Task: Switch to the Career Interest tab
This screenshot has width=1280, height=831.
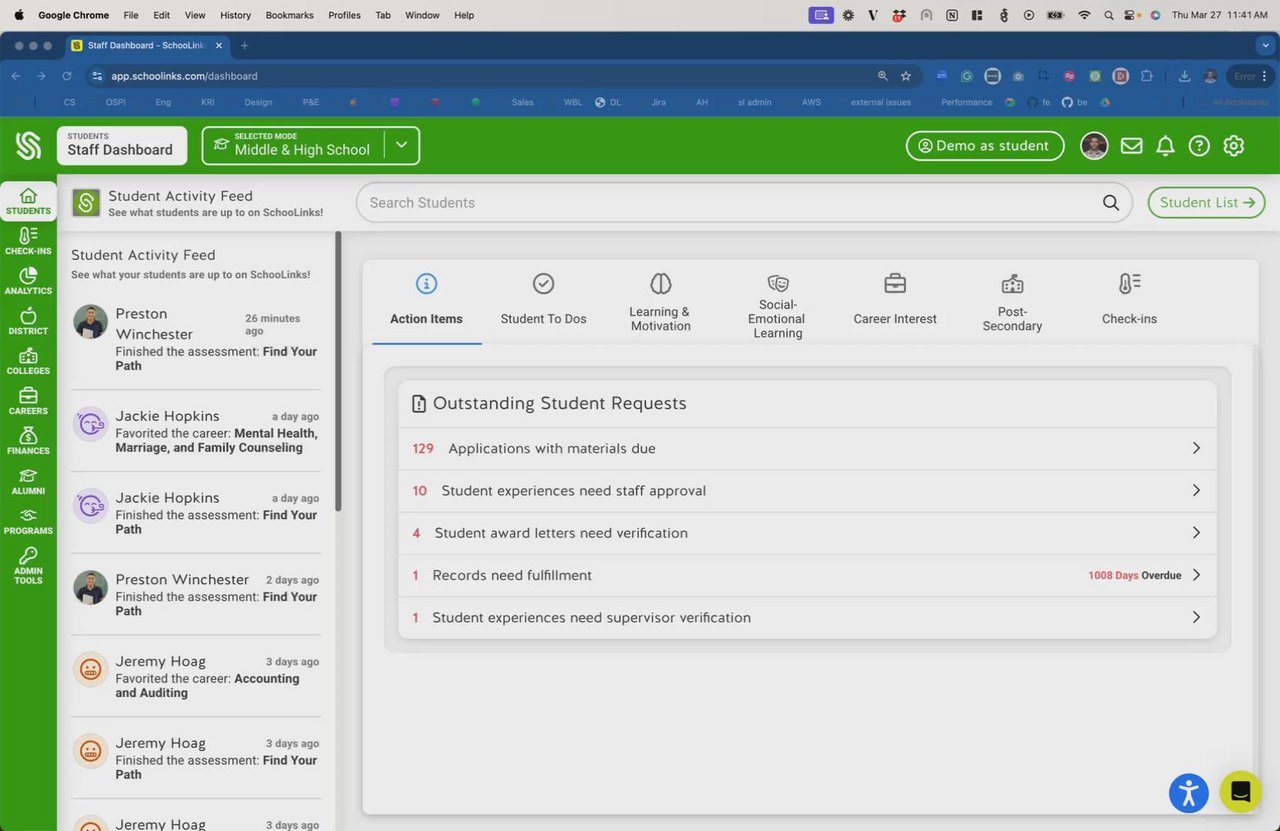Action: [895, 301]
